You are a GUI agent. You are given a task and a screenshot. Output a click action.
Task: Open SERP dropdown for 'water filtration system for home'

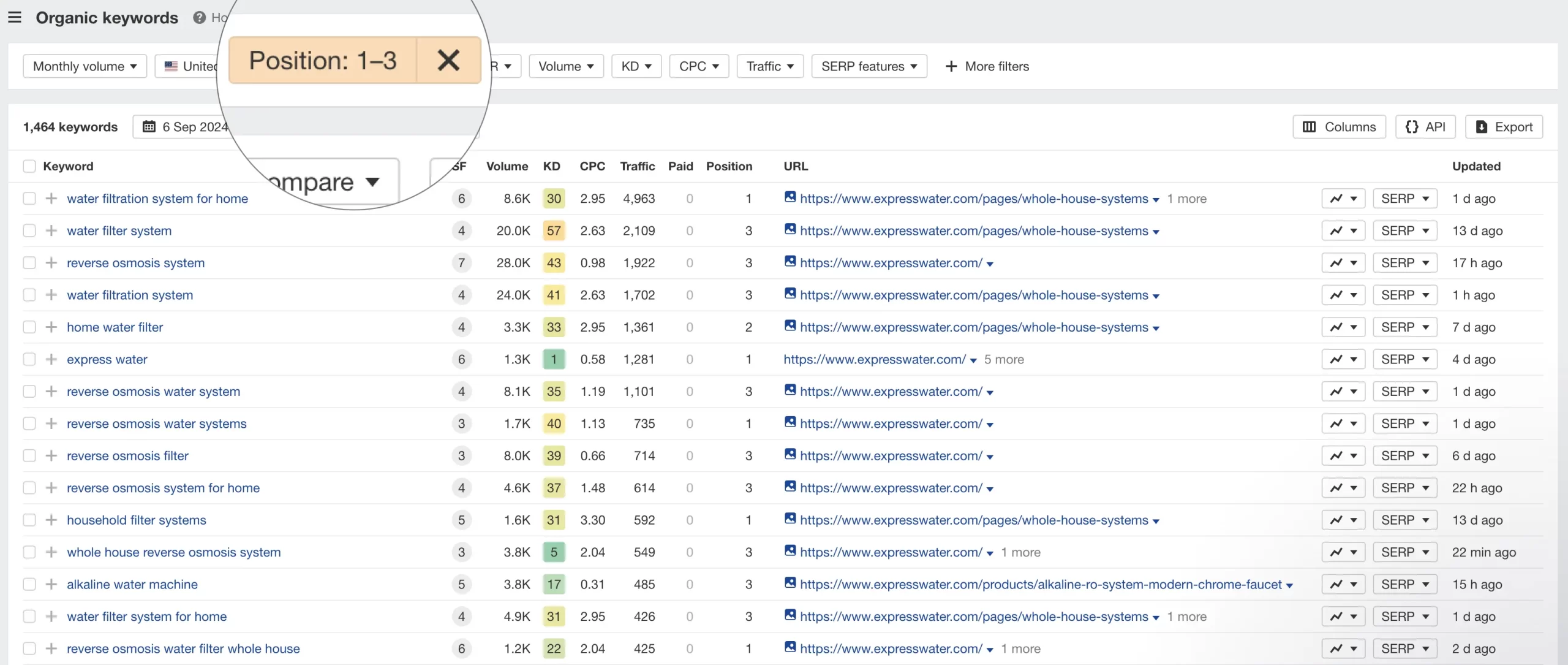(1404, 199)
